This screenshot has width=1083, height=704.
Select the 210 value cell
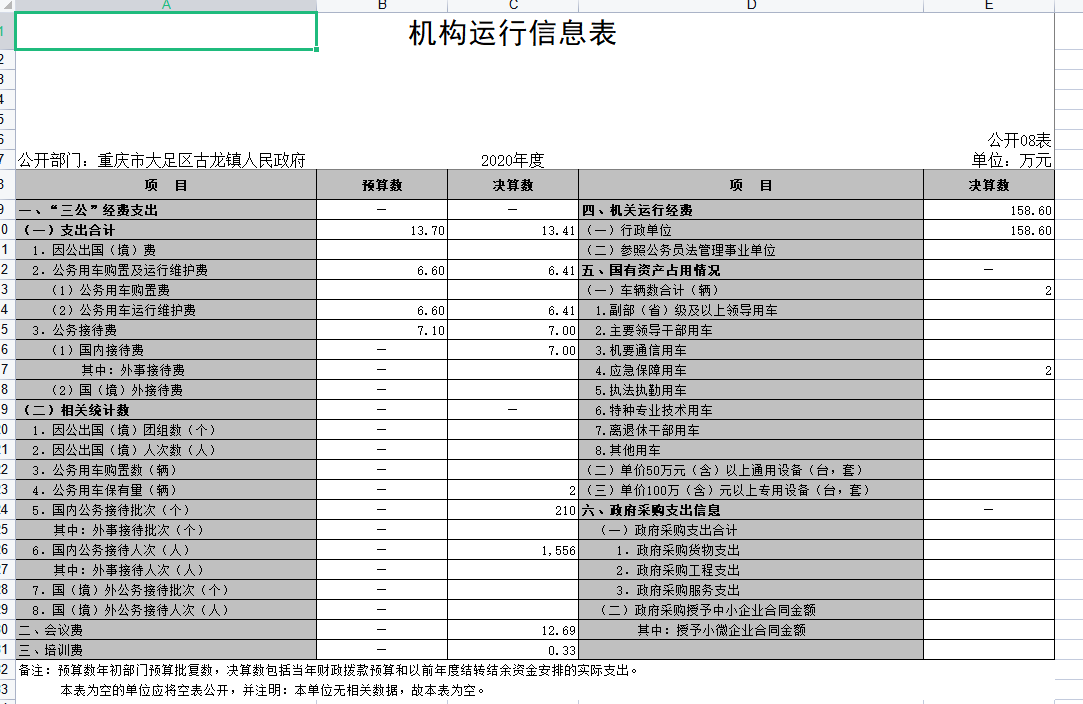click(x=513, y=511)
